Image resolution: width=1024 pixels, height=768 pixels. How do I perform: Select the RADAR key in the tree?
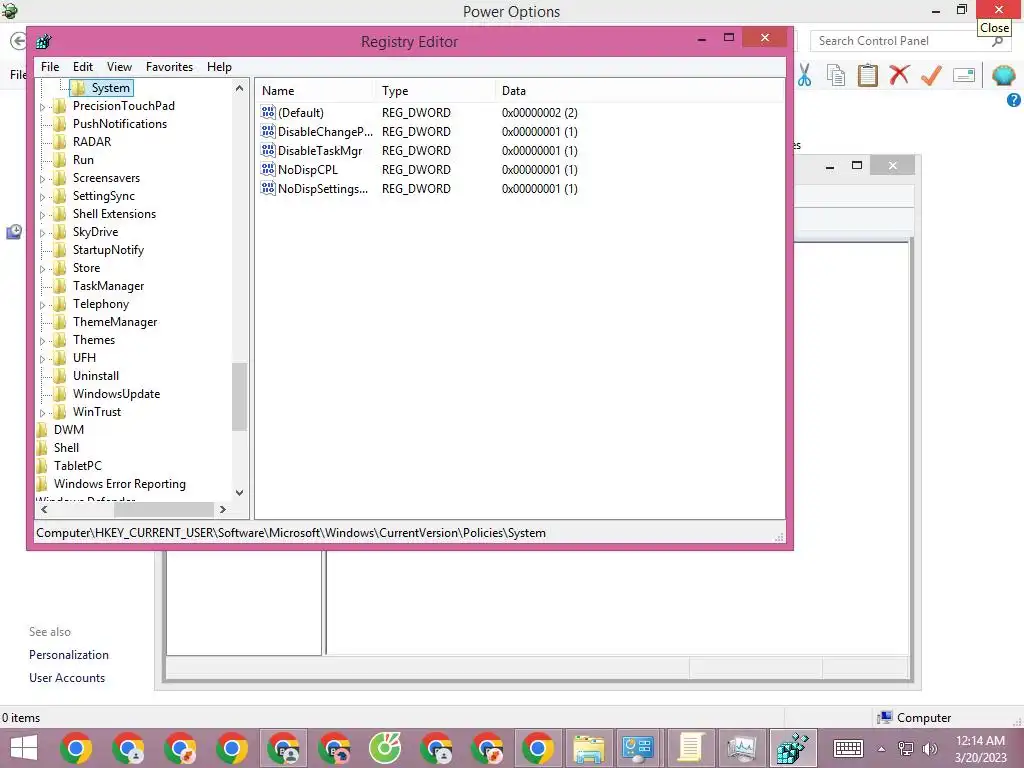(x=91, y=142)
